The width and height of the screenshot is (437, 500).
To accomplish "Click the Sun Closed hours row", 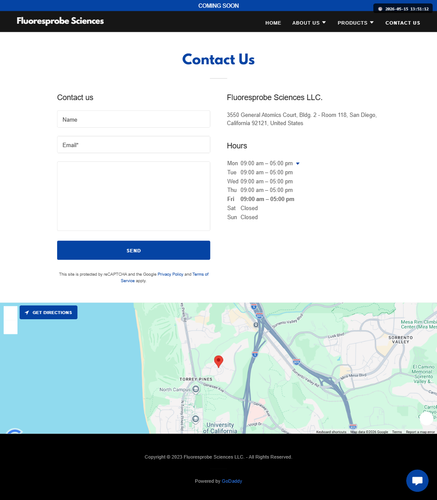I will [x=242, y=217].
